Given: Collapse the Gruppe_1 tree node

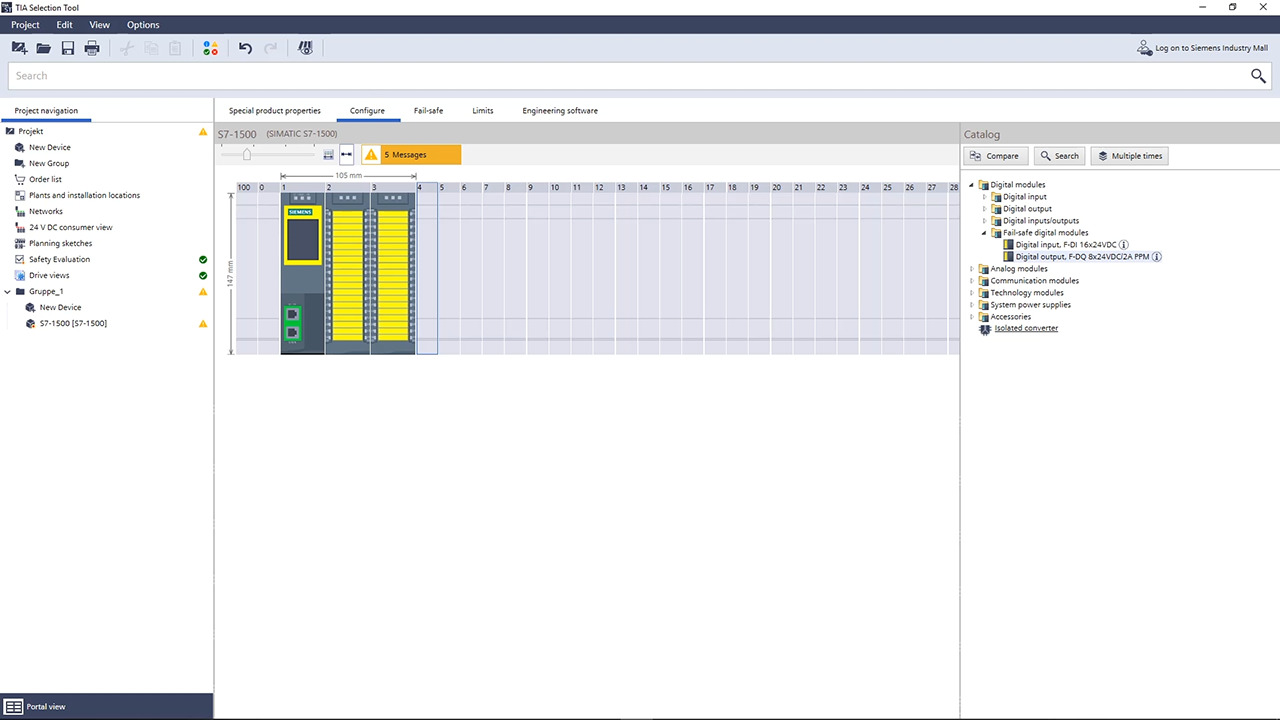Looking at the screenshot, I should click(8, 292).
